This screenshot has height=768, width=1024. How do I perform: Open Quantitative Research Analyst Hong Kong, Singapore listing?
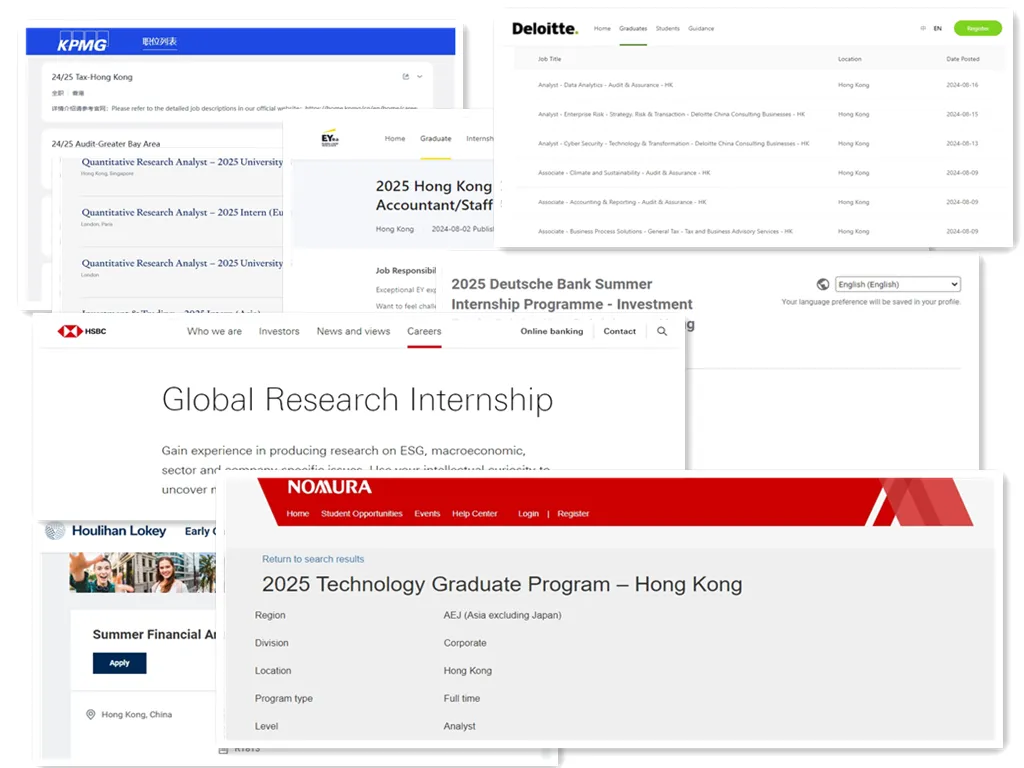pos(182,162)
